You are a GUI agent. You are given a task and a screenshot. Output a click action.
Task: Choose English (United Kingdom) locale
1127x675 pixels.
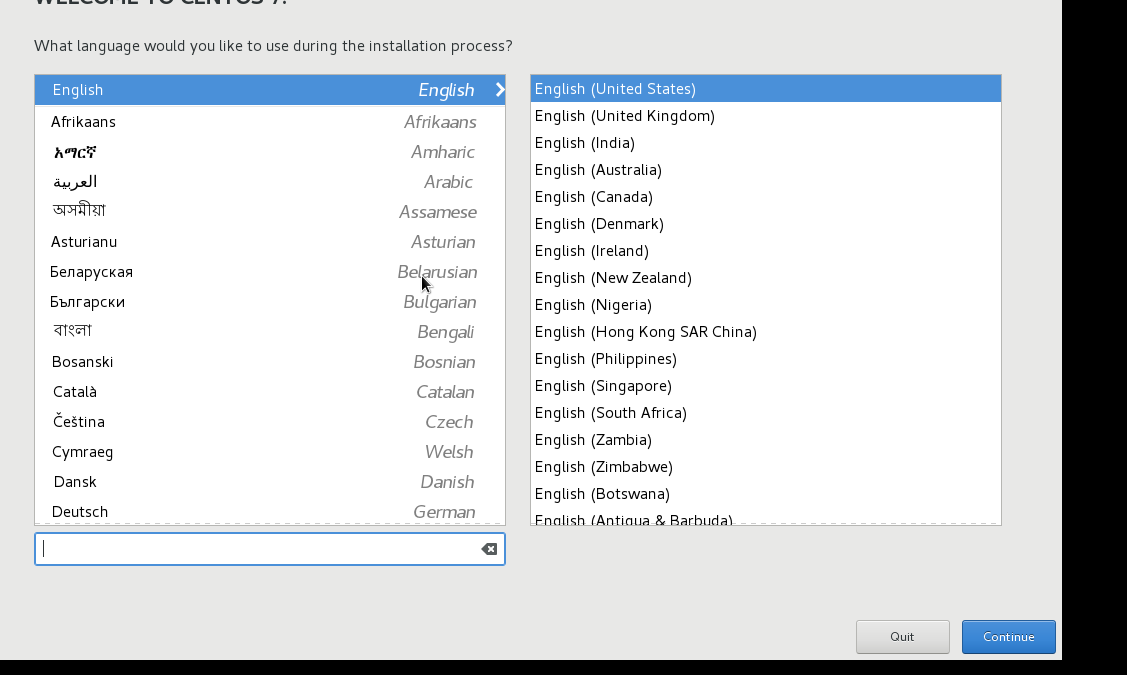765,116
